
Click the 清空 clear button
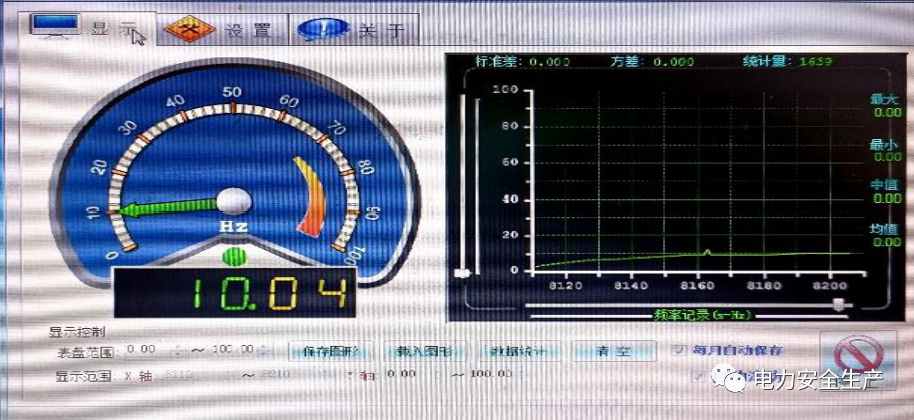coord(613,351)
